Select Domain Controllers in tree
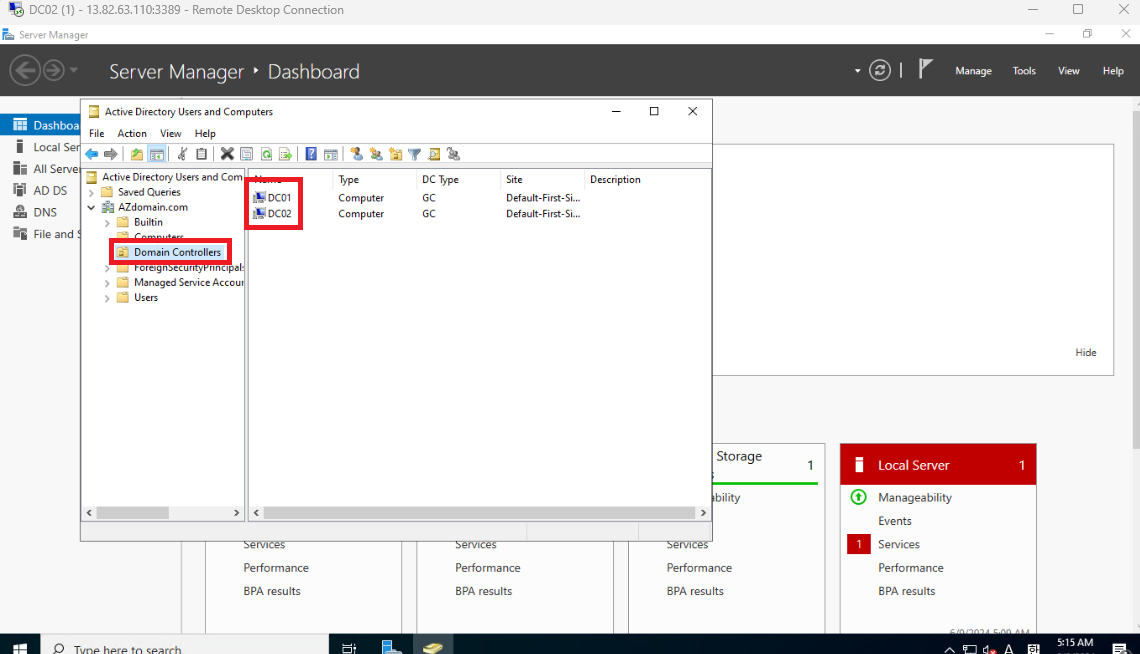Viewport: 1140px width, 654px height. click(177, 252)
